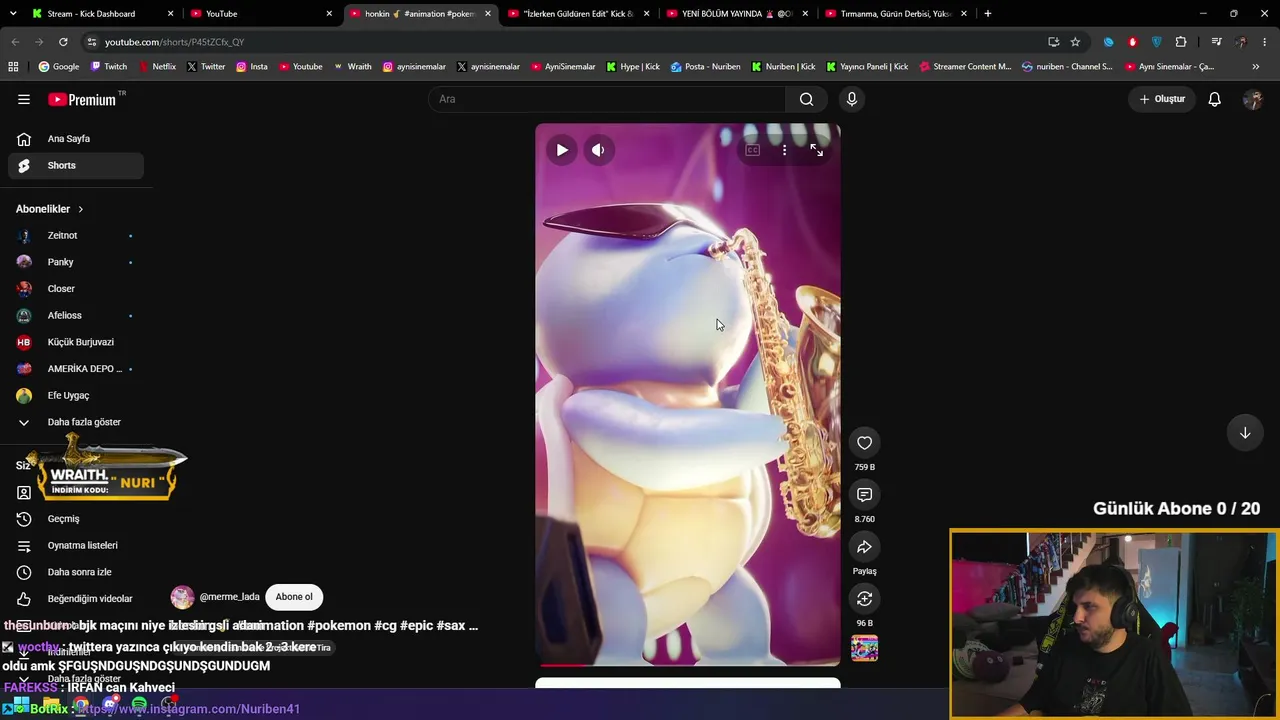Open Posta - Nuriben bookmark
Screen dimensions: 1280x720
[x=706, y=67]
